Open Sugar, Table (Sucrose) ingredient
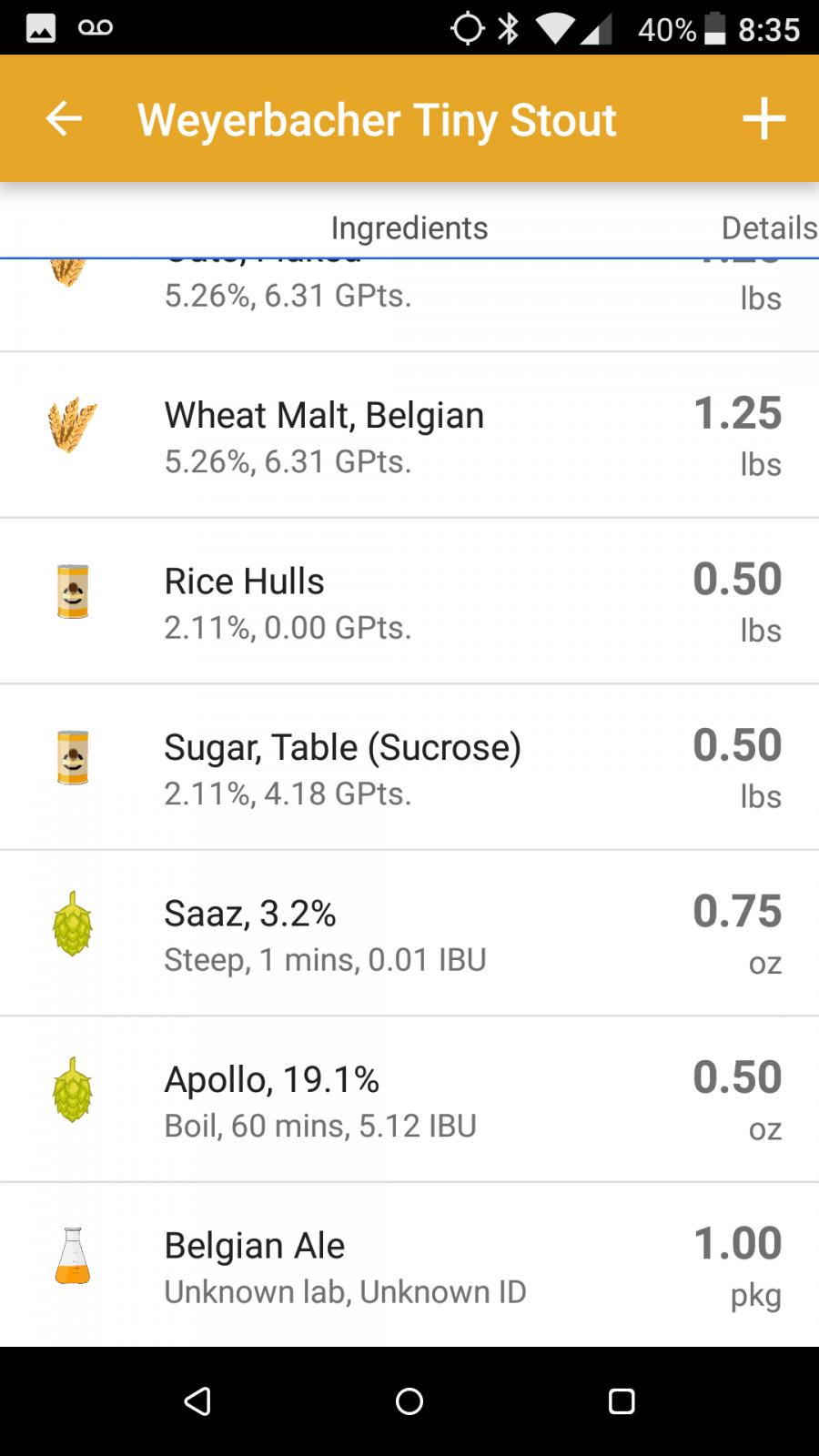This screenshot has height=1456, width=819. 409,767
